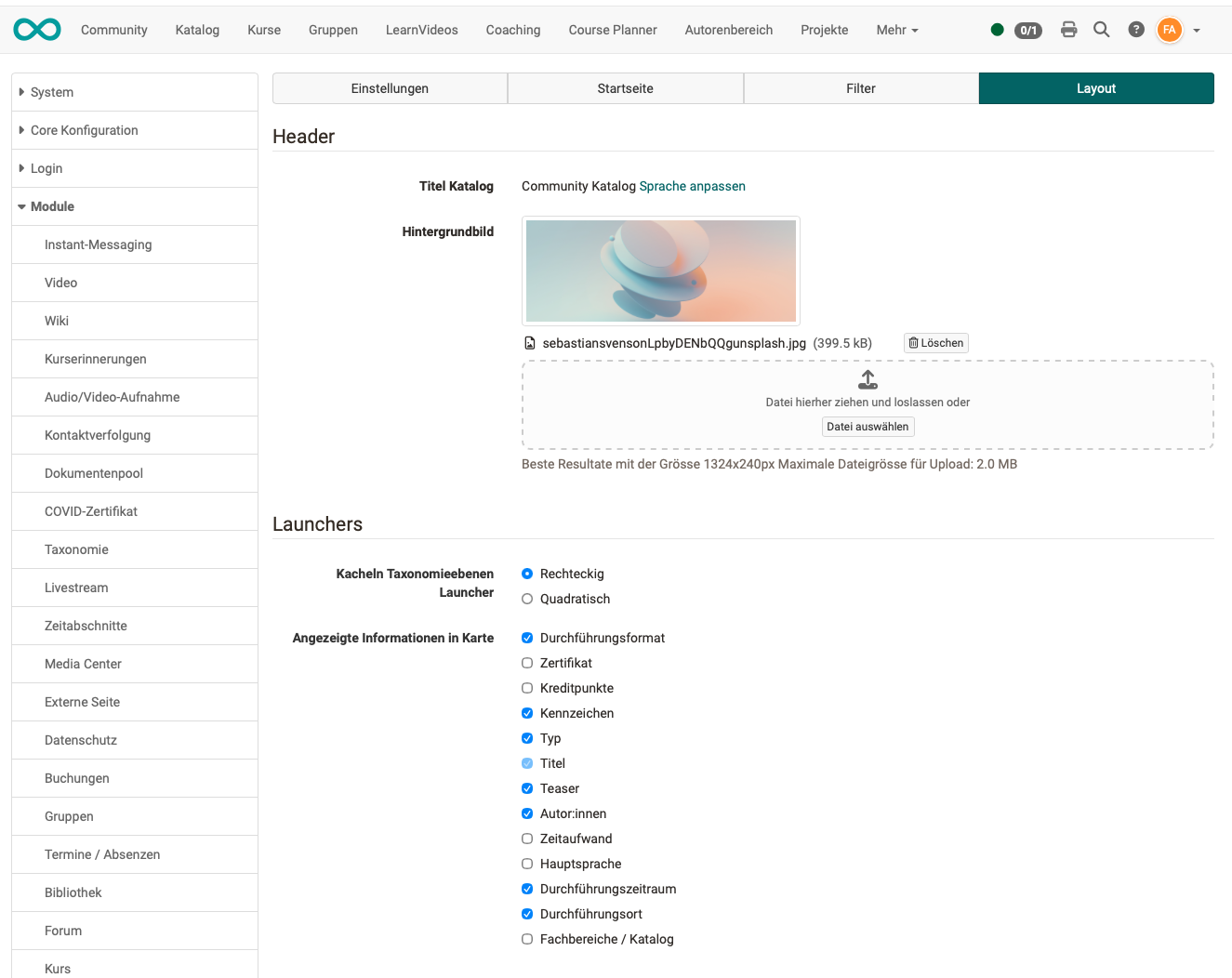Viewport: 1232px width, 978px height.
Task: Open help via the question mark icon
Action: pos(1135,29)
